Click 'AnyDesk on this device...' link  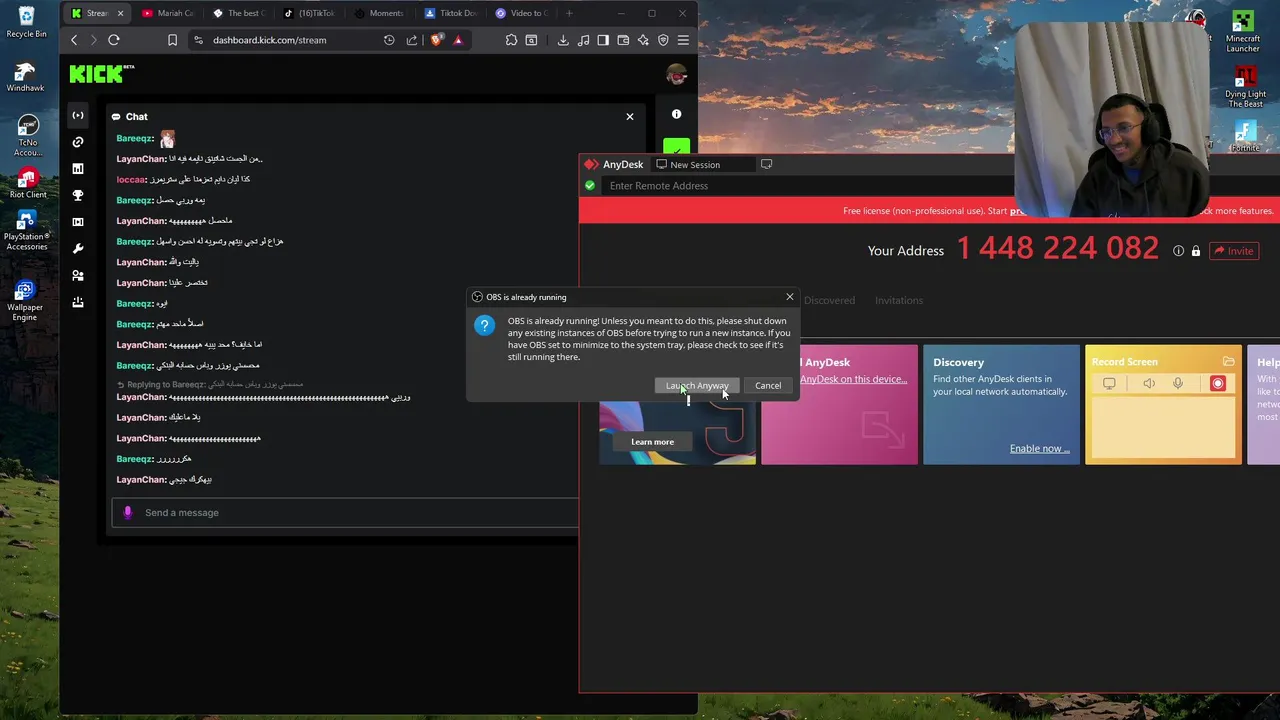853,379
